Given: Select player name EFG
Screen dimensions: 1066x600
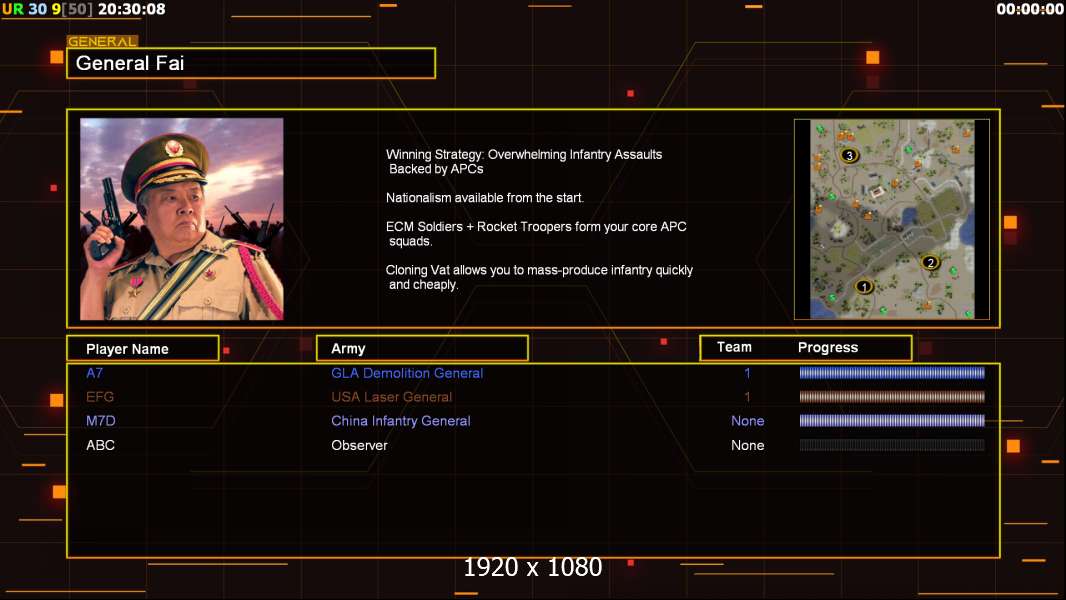Looking at the screenshot, I should click(x=100, y=397).
